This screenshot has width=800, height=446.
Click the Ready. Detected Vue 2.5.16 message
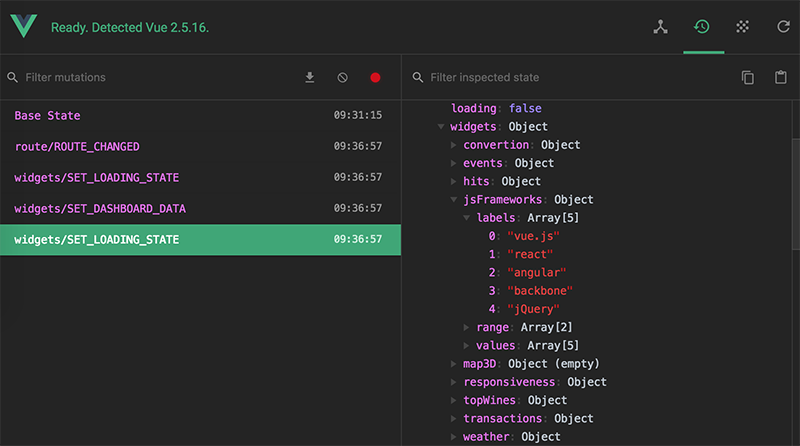(130, 28)
